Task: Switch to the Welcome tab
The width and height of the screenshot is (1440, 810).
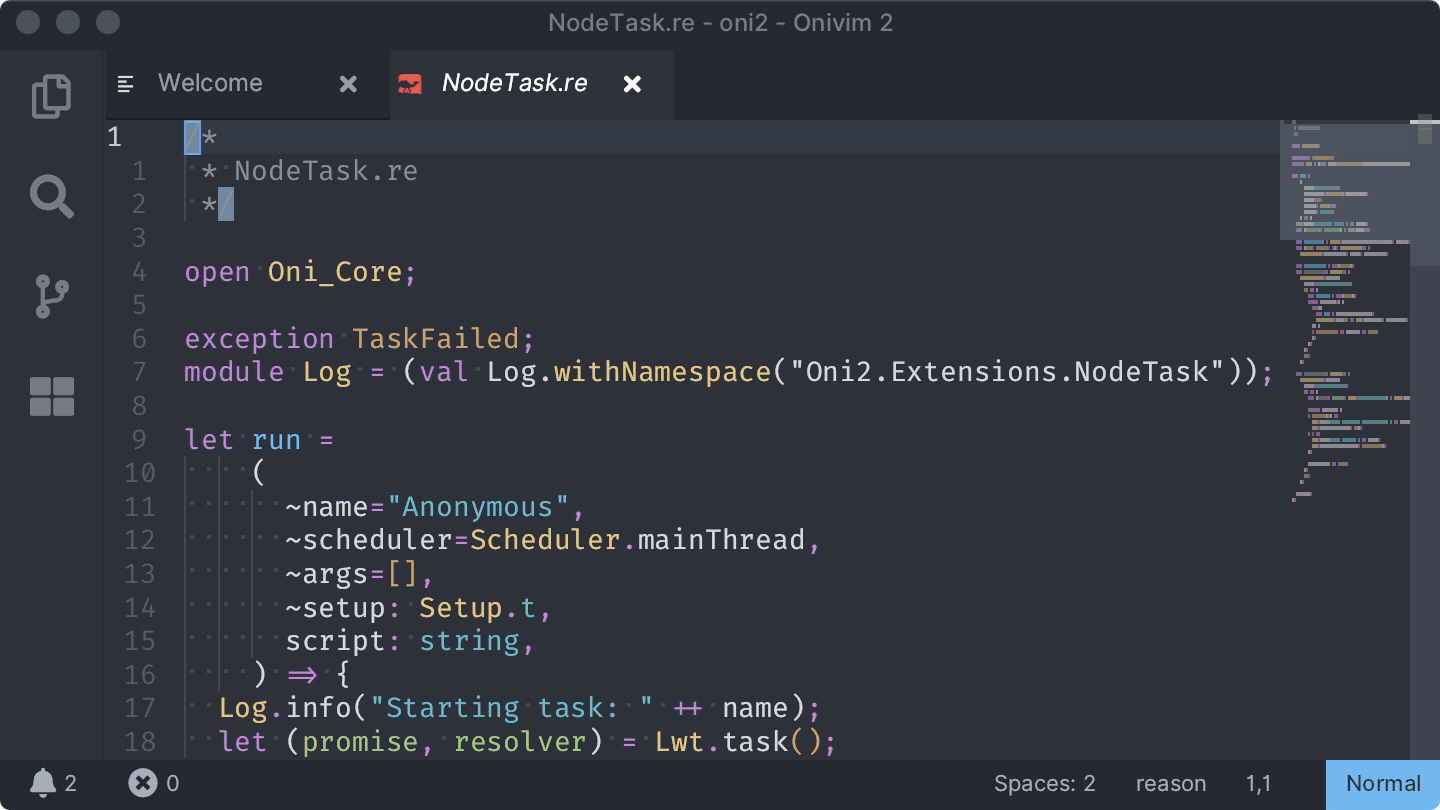Action: pyautogui.click(x=210, y=83)
